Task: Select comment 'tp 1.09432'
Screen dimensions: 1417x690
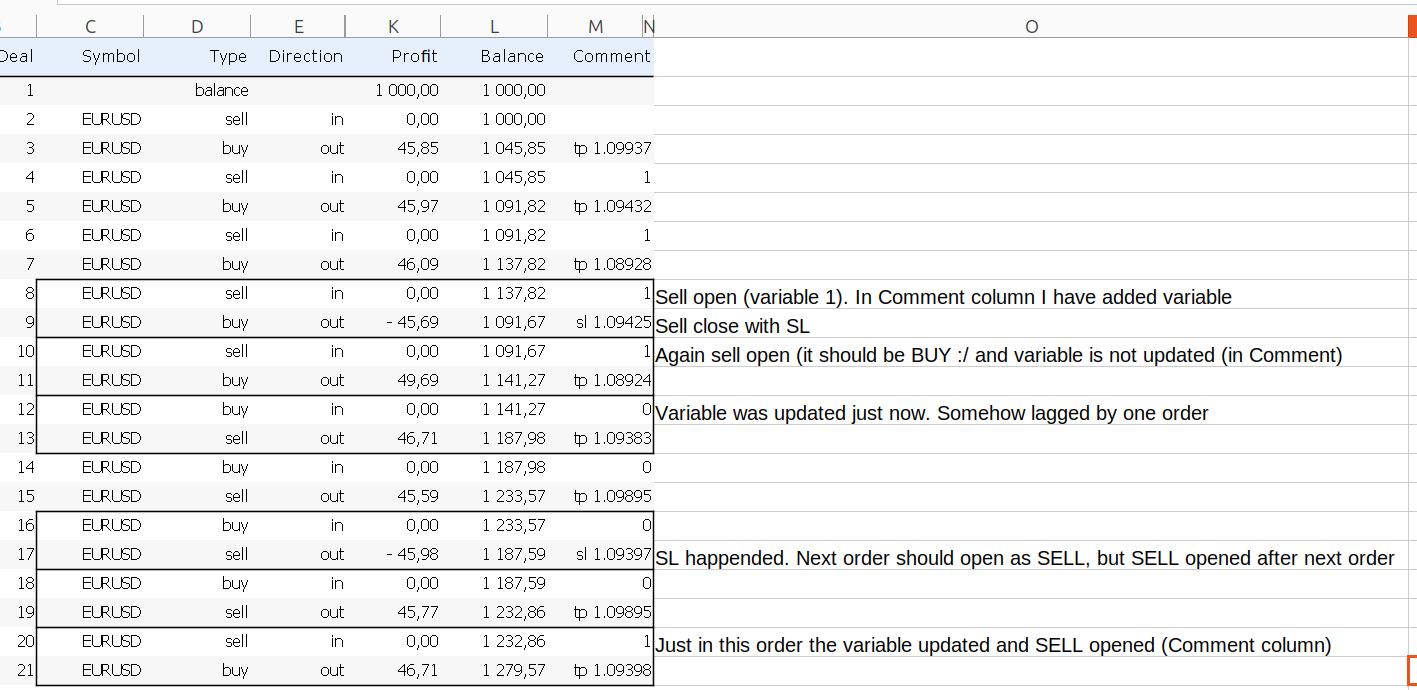Action: [x=613, y=206]
